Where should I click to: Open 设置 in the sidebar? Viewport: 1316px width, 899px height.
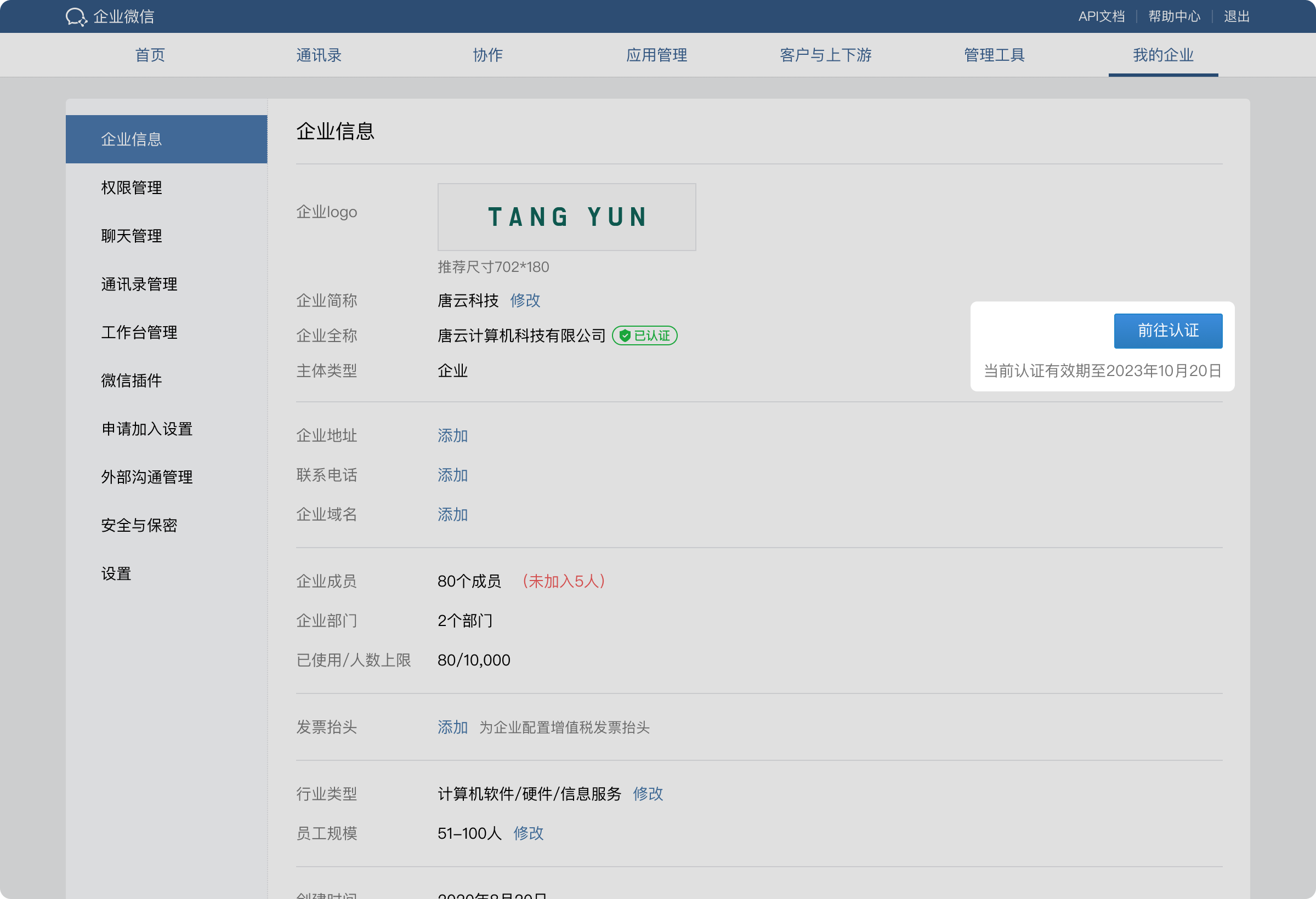167,573
